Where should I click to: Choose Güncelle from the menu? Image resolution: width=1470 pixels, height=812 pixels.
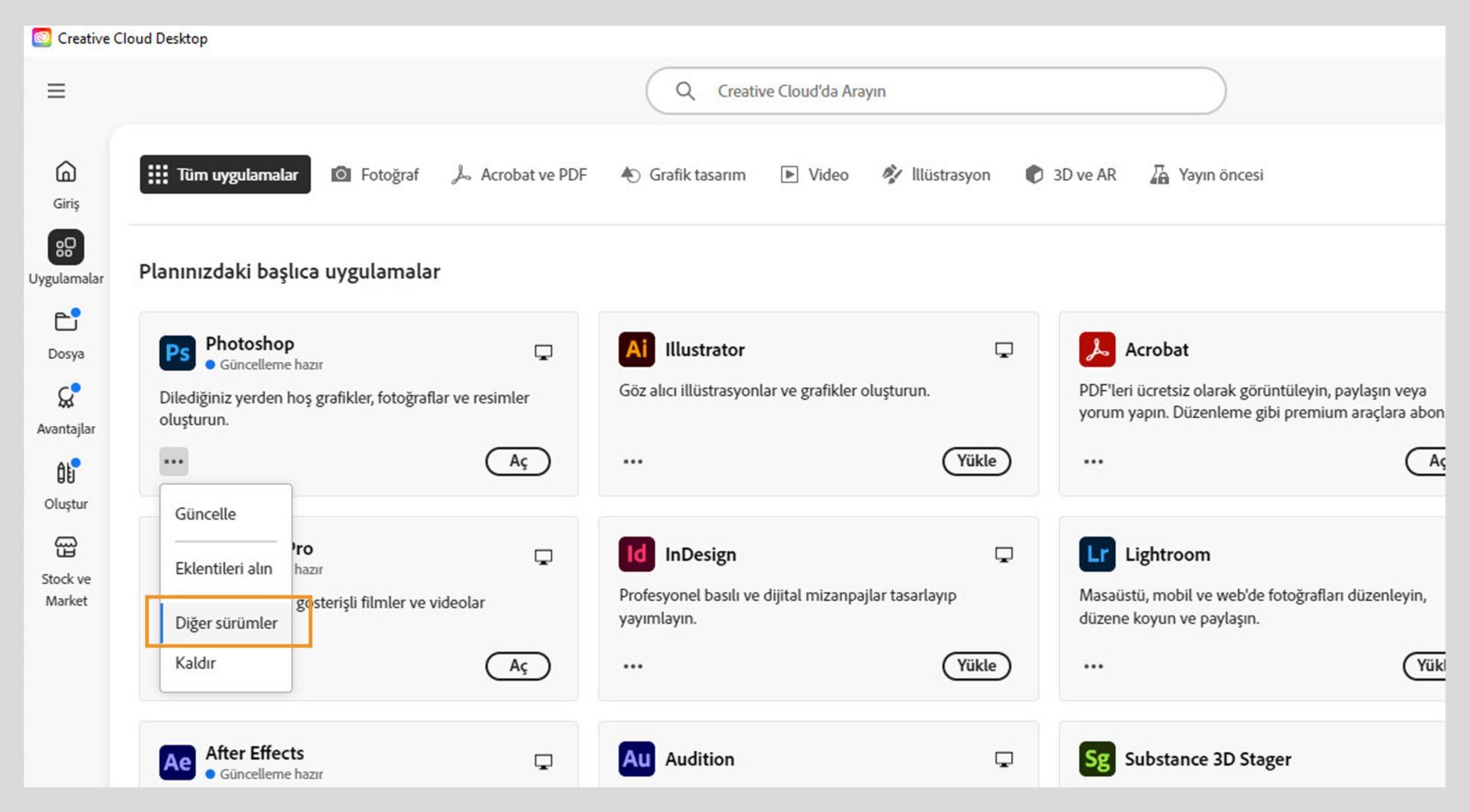tap(205, 514)
